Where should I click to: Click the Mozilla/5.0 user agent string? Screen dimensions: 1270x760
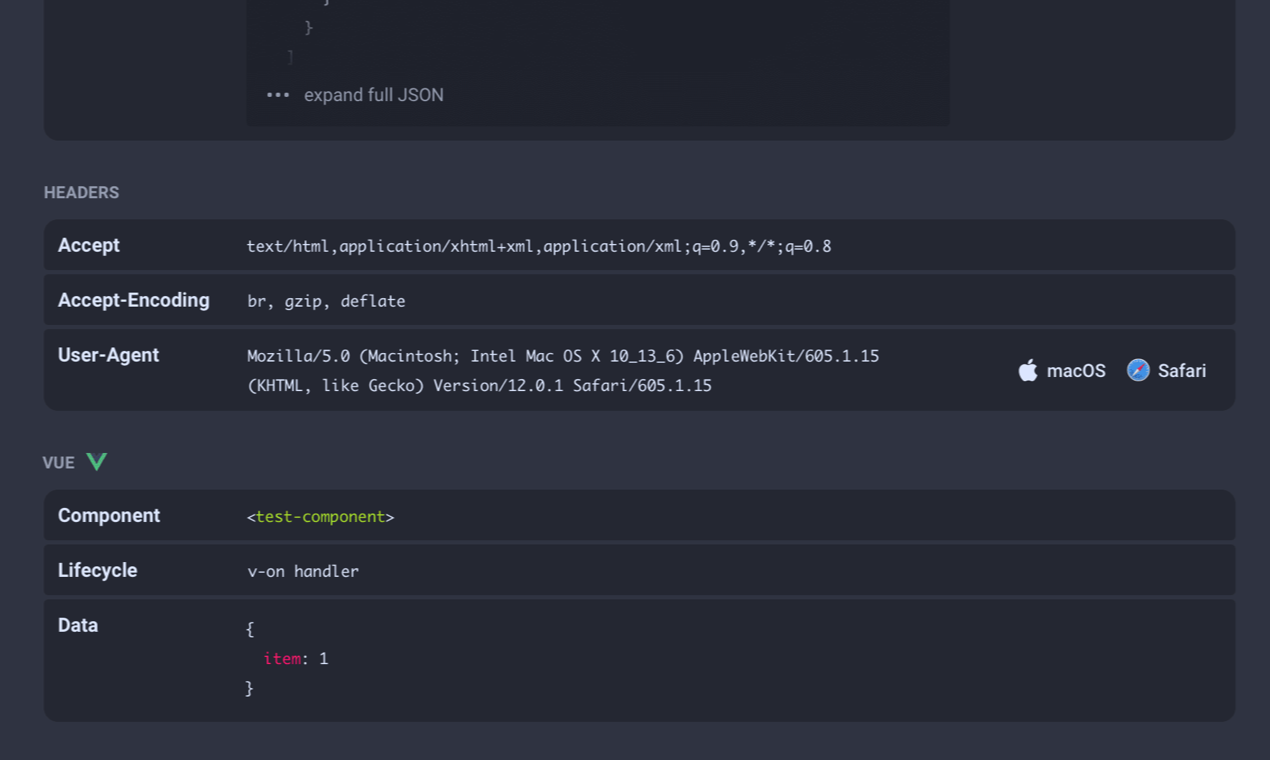point(563,370)
